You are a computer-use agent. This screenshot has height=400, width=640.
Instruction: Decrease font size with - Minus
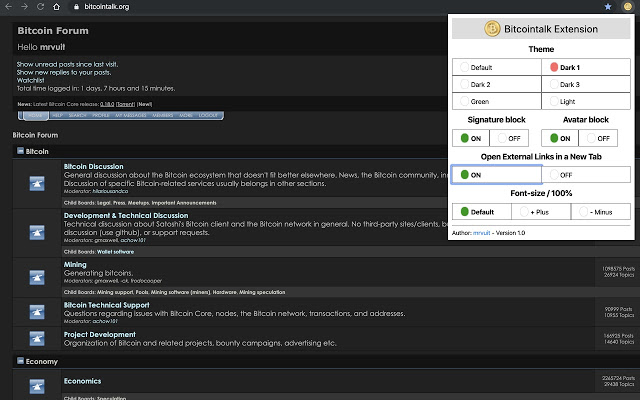tap(600, 211)
